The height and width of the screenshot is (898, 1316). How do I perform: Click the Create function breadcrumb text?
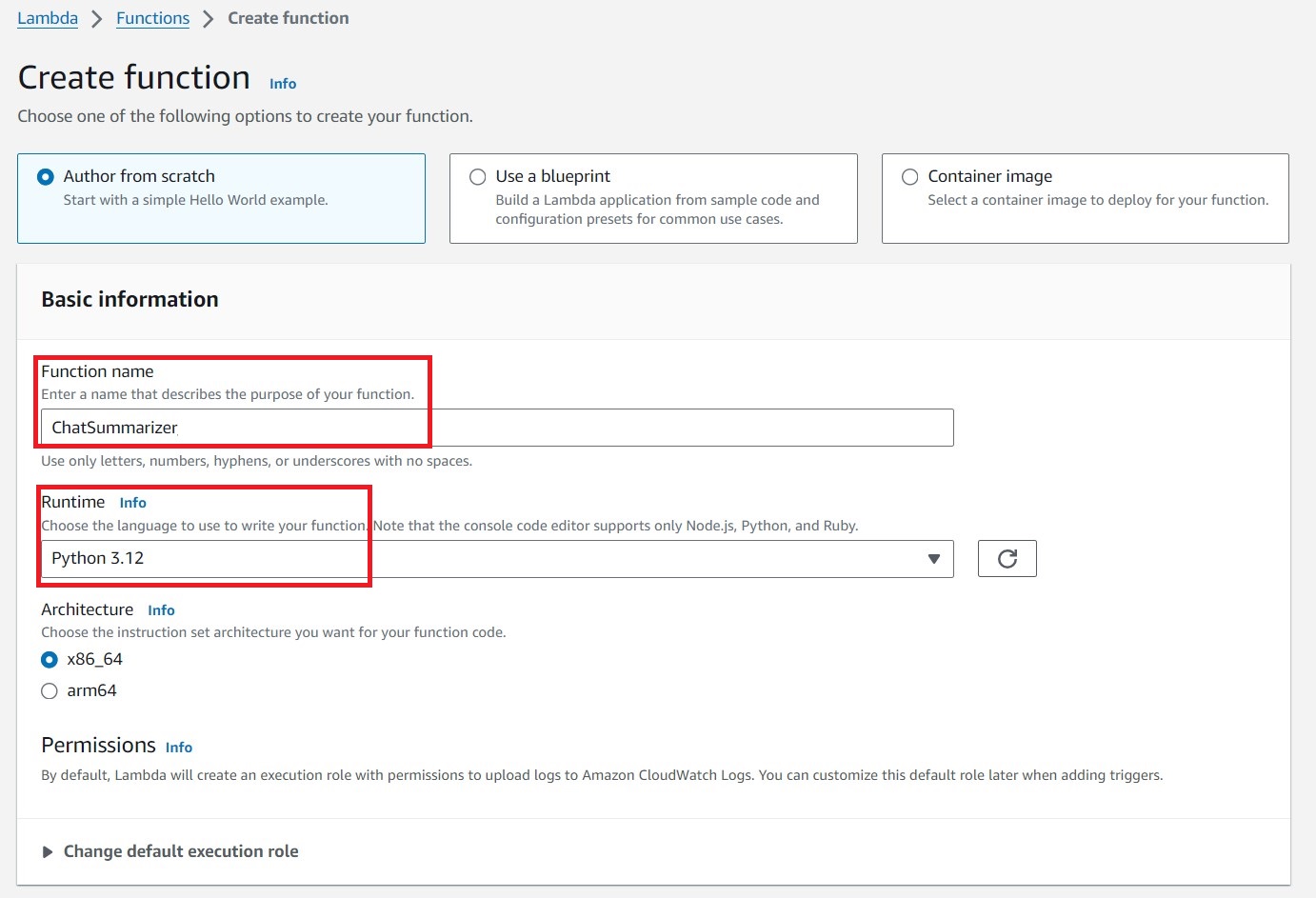click(289, 18)
